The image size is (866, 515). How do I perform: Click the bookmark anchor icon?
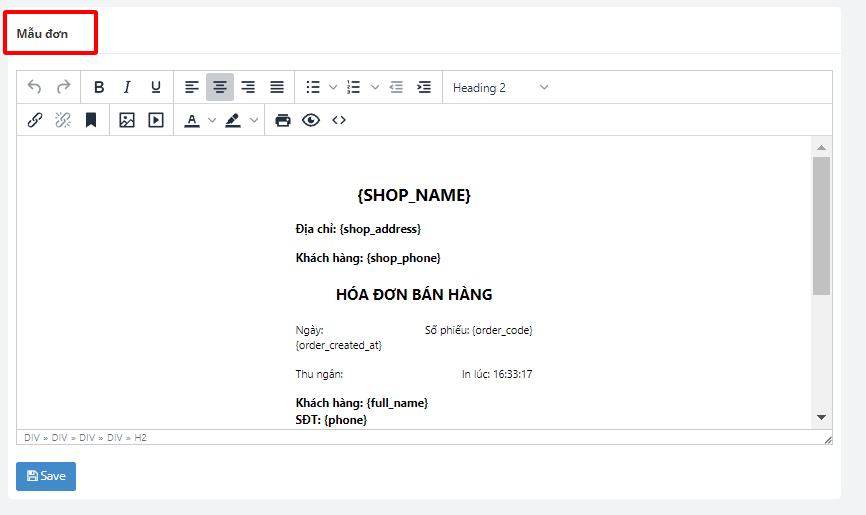pyautogui.click(x=91, y=120)
